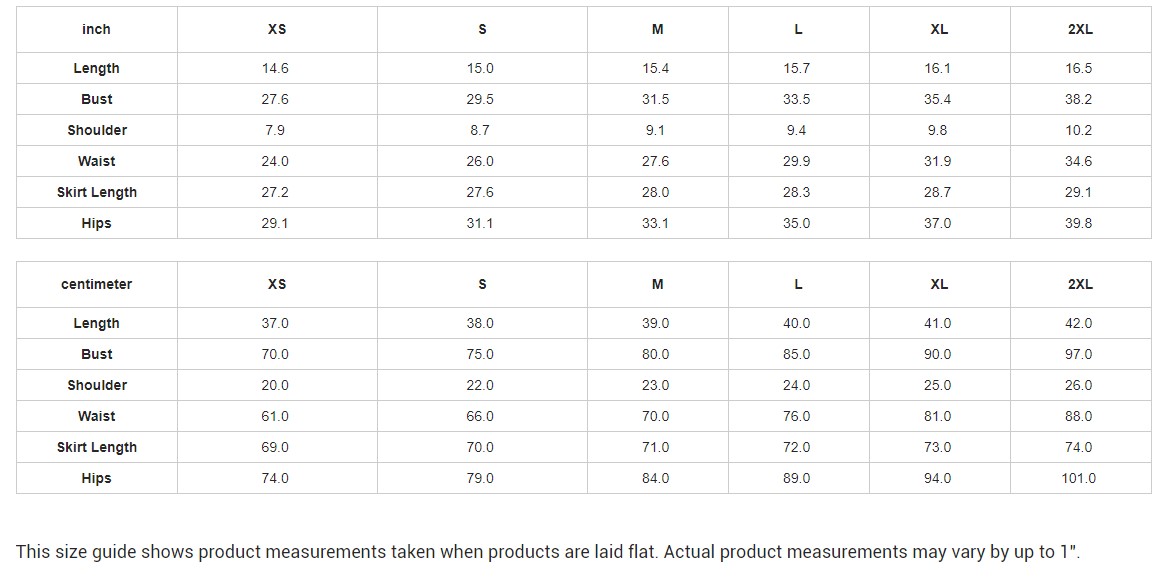Click the 38.2 Bust value for 2XL
1170x577 pixels.
[x=1079, y=99]
